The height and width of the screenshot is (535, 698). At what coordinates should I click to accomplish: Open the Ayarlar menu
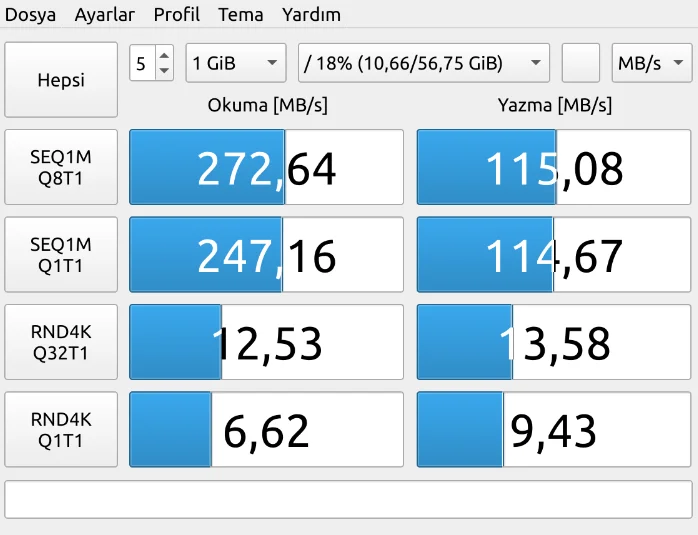pyautogui.click(x=105, y=15)
